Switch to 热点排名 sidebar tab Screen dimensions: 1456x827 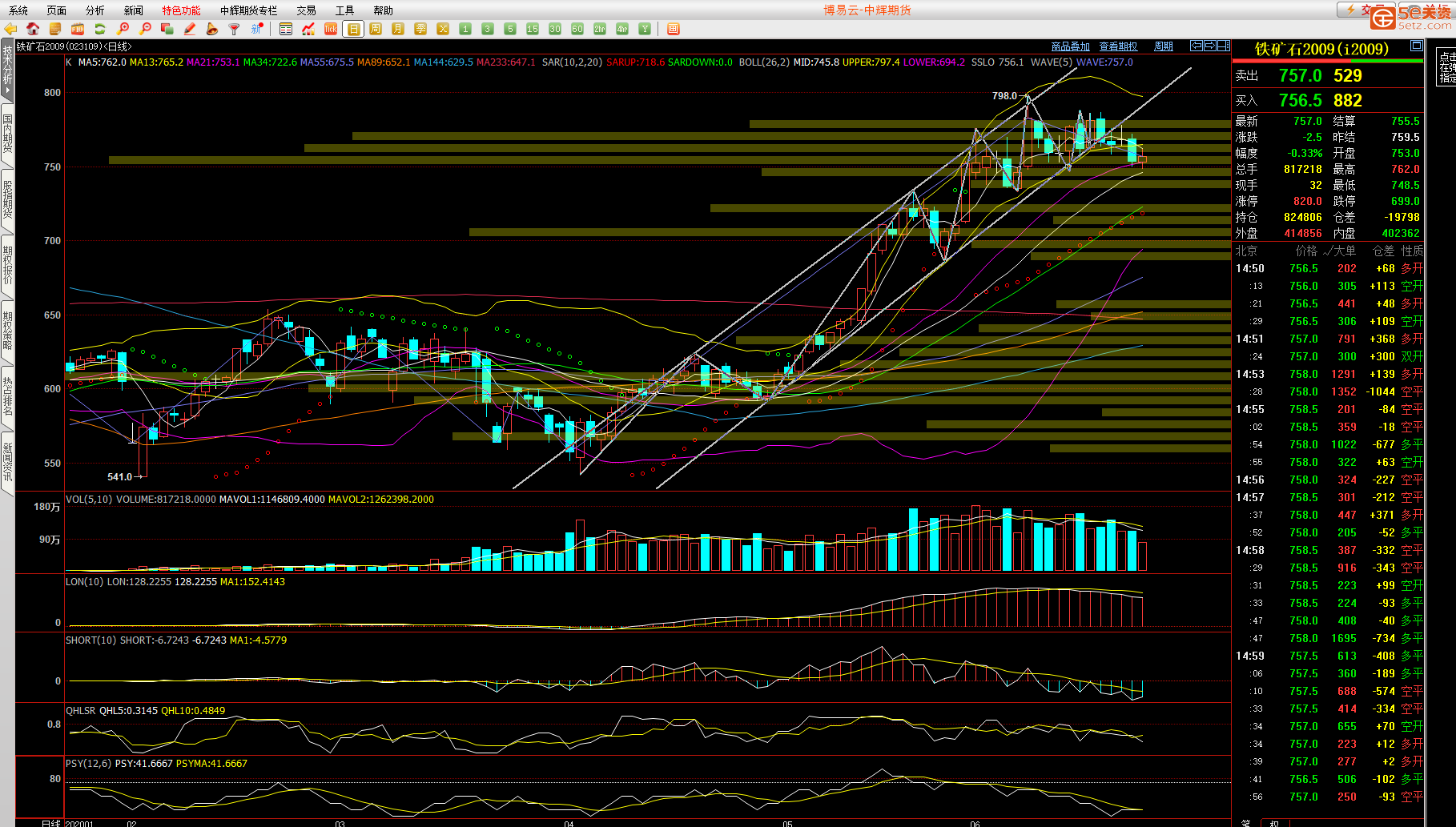(7, 396)
